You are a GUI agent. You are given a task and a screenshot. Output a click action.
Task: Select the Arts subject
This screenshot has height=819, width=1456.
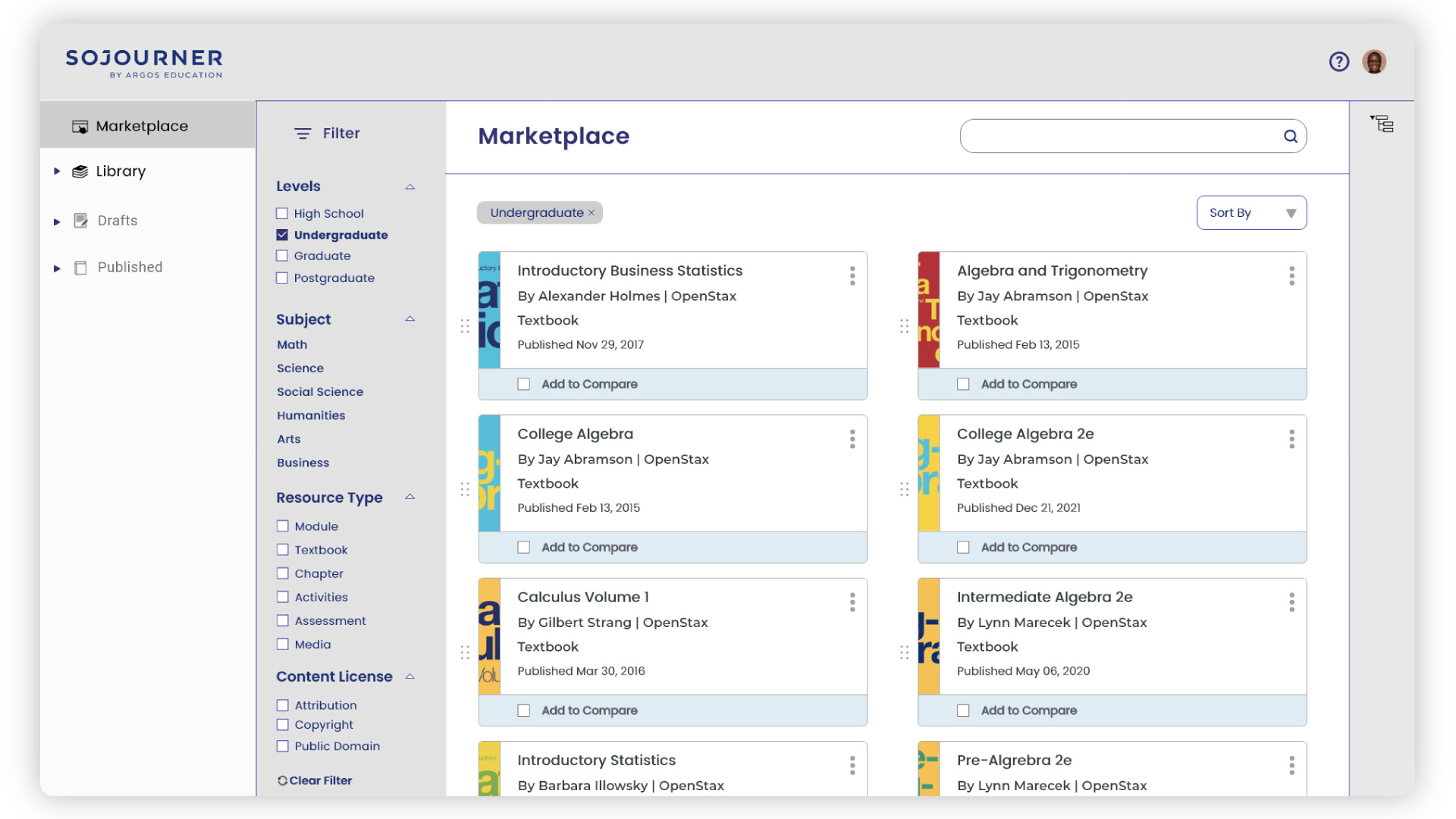click(289, 439)
